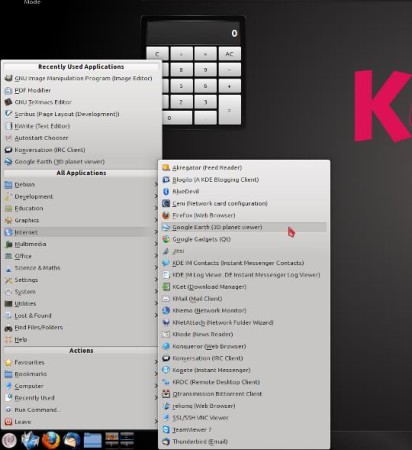Launch Thunderbird from the taskbar
This screenshot has width=412, height=450.
coord(72,440)
